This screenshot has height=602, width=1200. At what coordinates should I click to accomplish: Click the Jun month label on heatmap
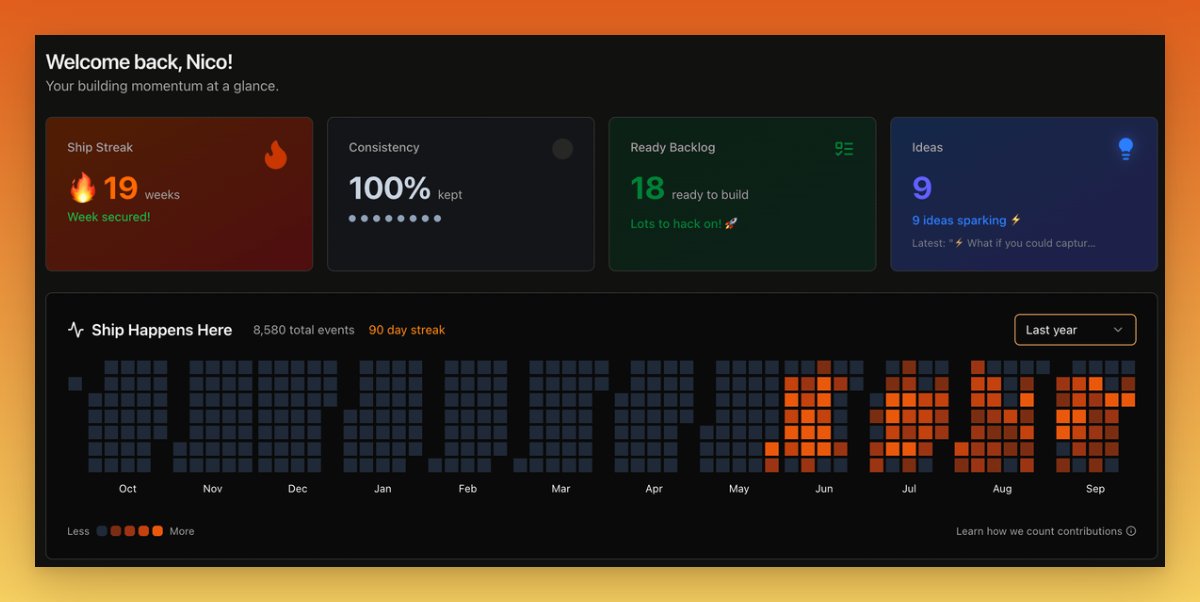coord(824,489)
